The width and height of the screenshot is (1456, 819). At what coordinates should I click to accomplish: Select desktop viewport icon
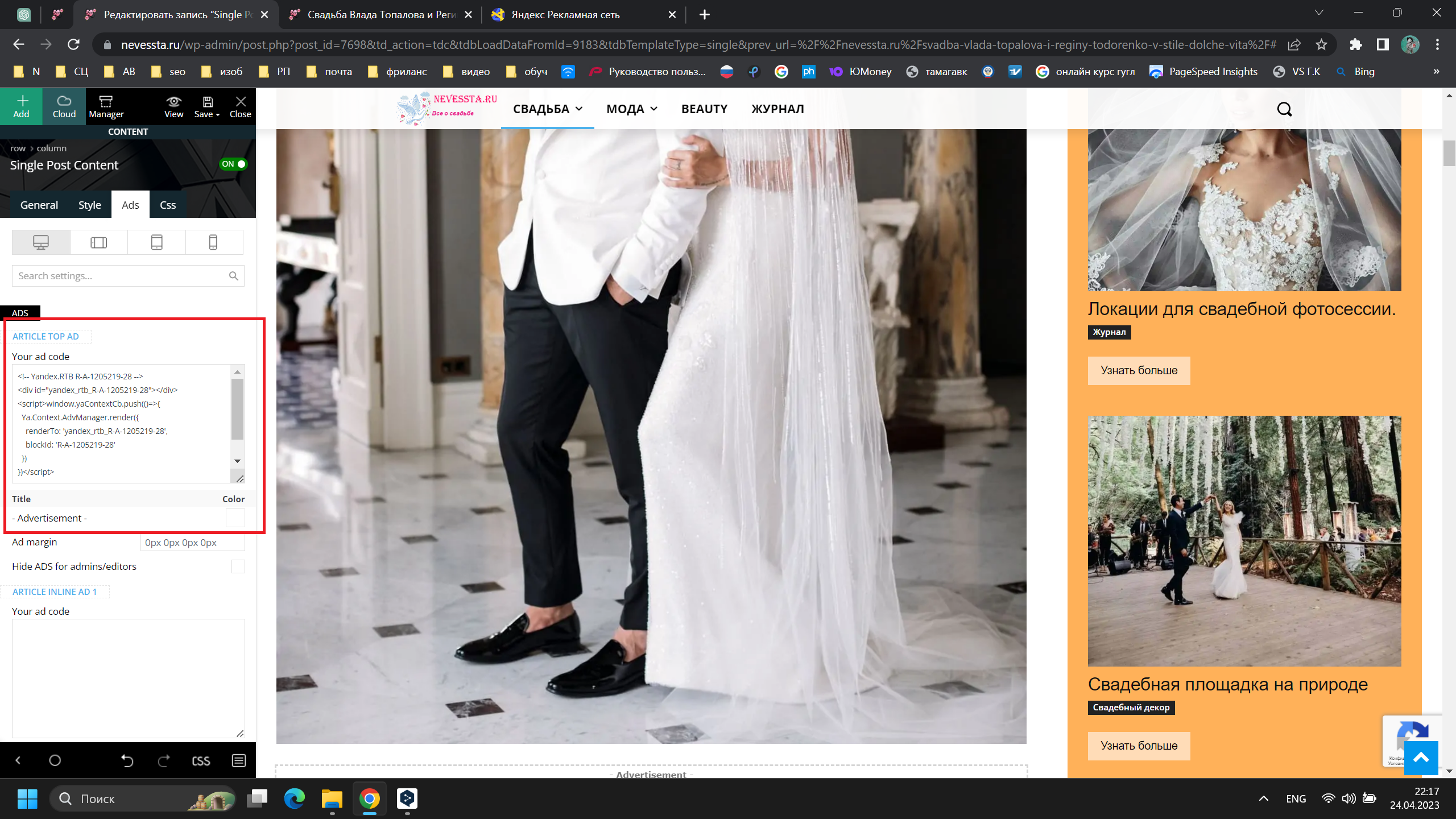pyautogui.click(x=41, y=242)
